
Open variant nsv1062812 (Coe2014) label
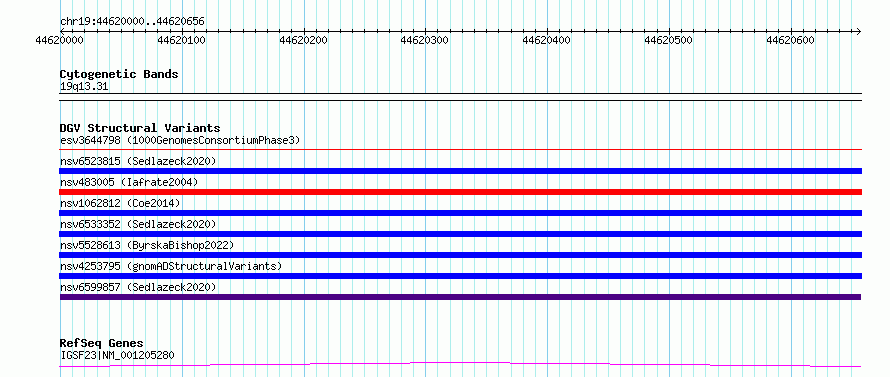[120, 203]
